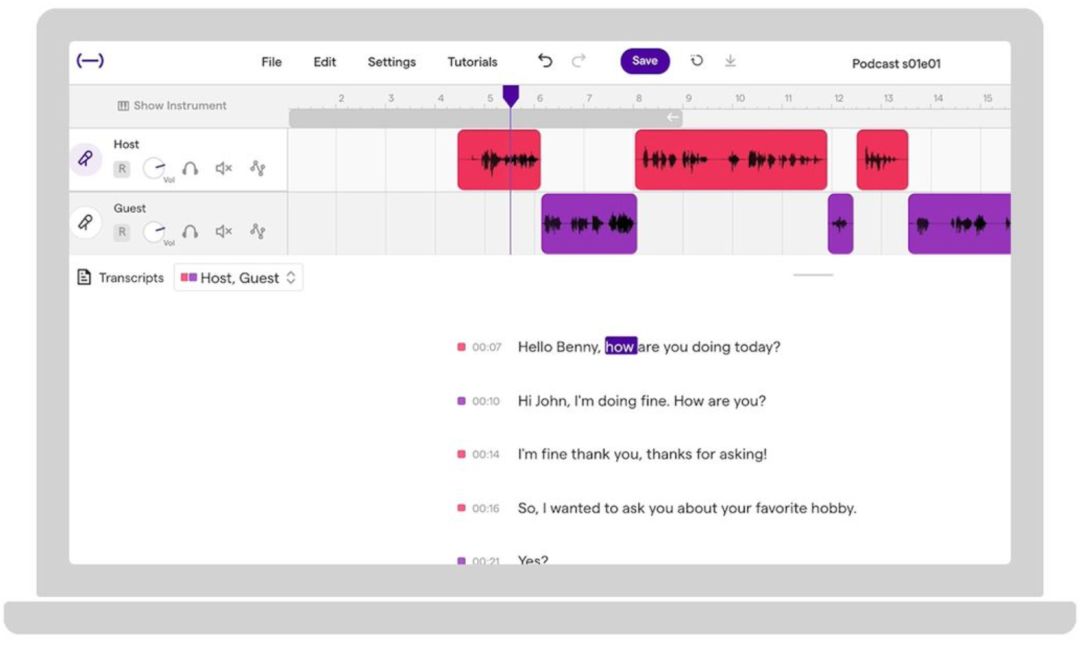This screenshot has width=1080, height=647.
Task: Mute the Guest track
Action: pyautogui.click(x=223, y=232)
